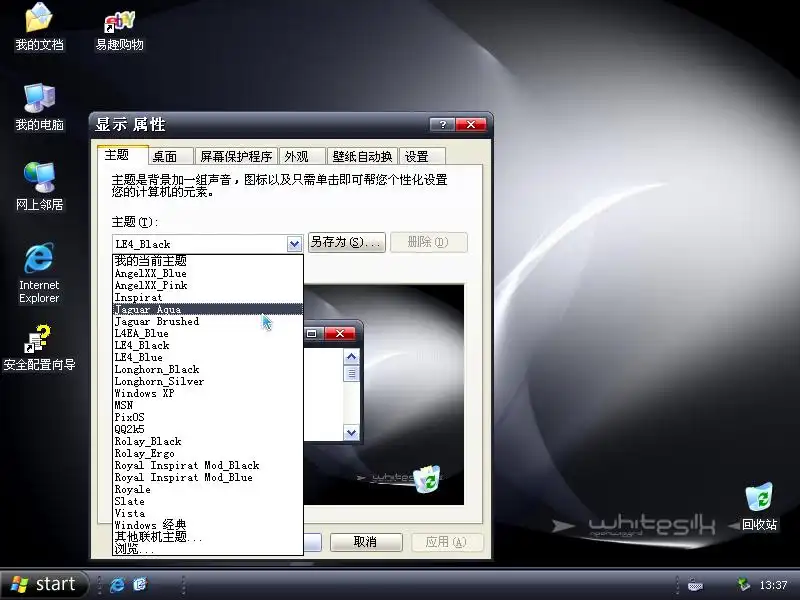Switch to the 桌面 tab
The width and height of the screenshot is (800, 600).
pyautogui.click(x=171, y=156)
